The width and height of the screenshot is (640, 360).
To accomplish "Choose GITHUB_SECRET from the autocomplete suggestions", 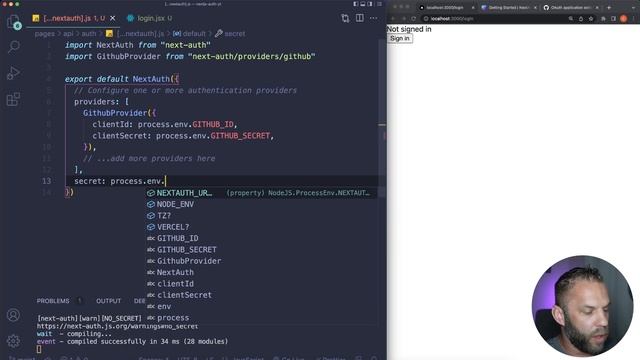I will pos(261,249).
